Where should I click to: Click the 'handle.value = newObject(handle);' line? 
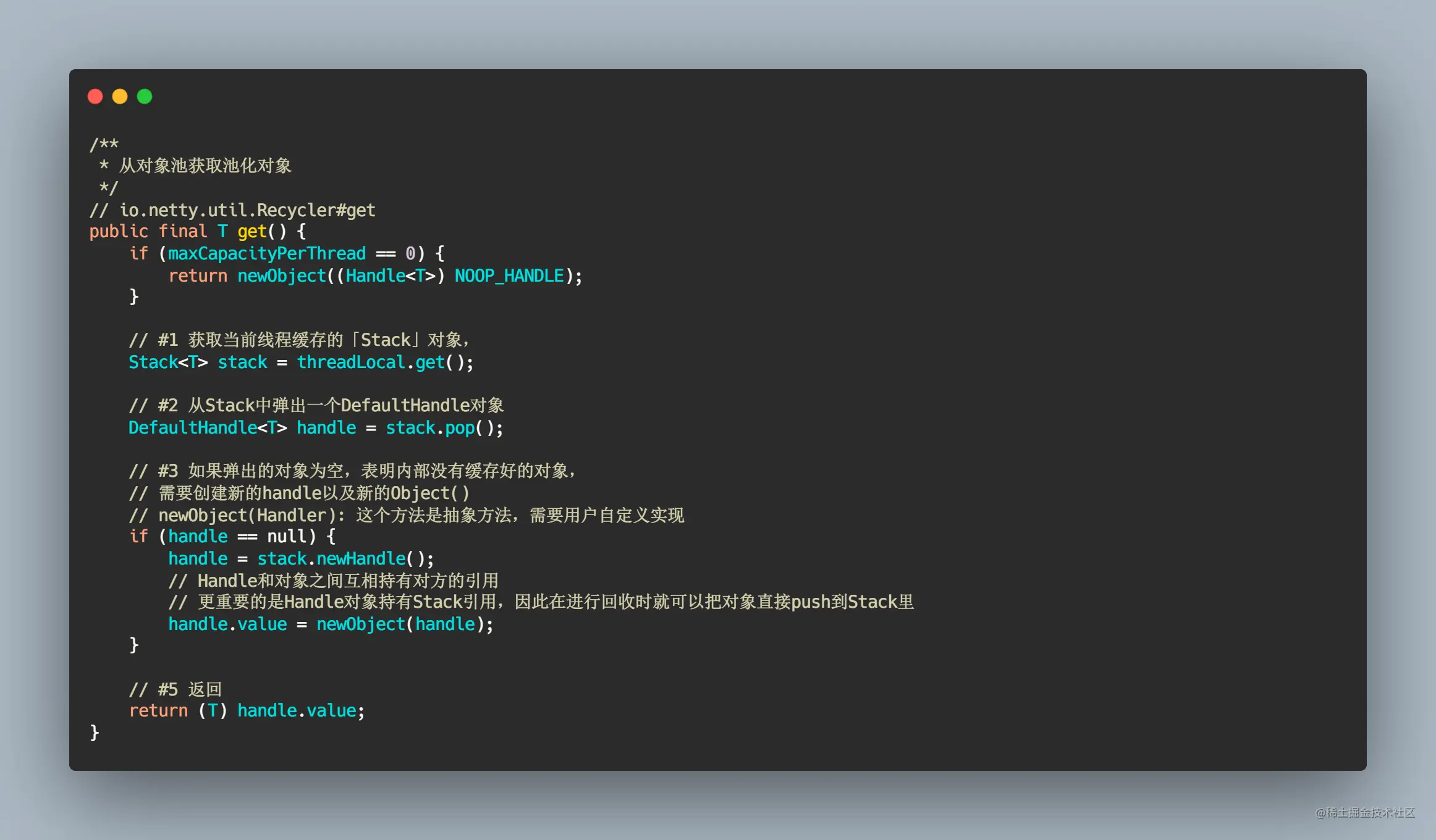331,624
